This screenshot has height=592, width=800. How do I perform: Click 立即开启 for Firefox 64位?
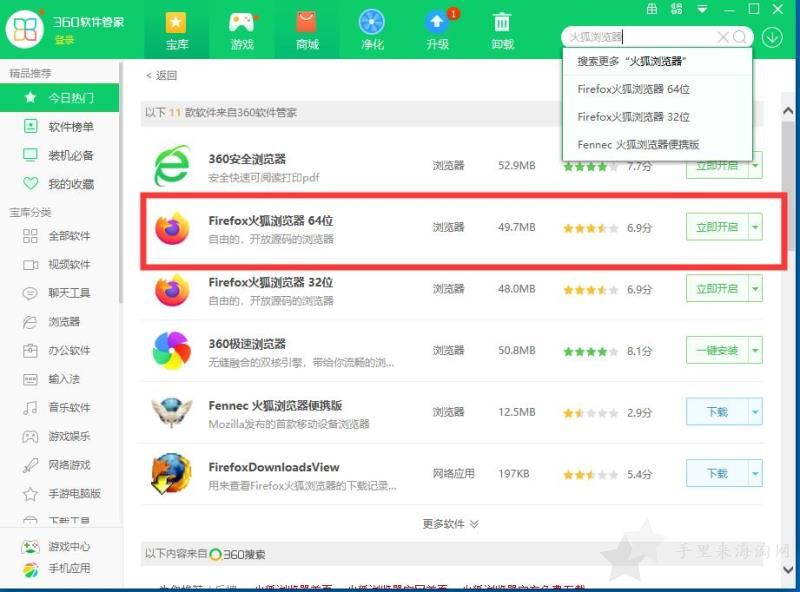pos(717,227)
